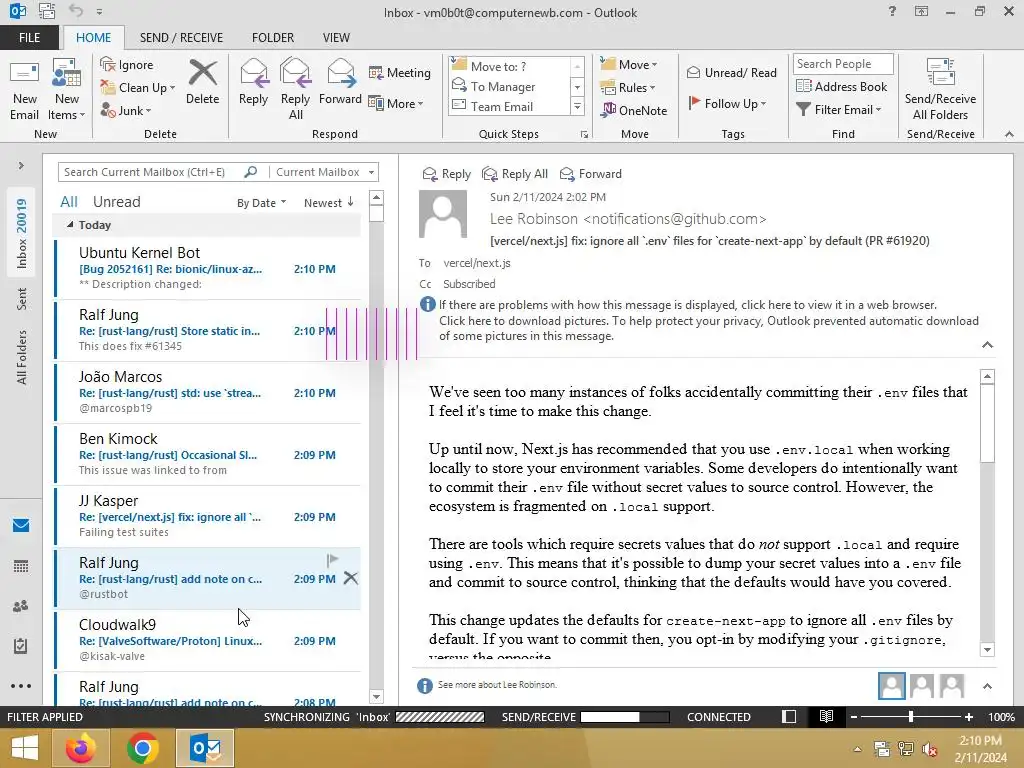Create a New Email
1024x768 pixels.
pyautogui.click(x=24, y=90)
